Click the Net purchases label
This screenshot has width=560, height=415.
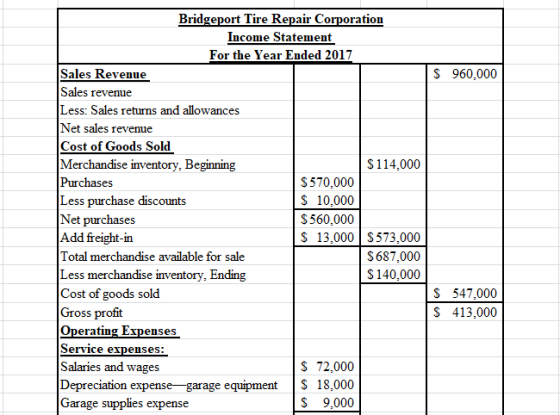[x=98, y=219]
